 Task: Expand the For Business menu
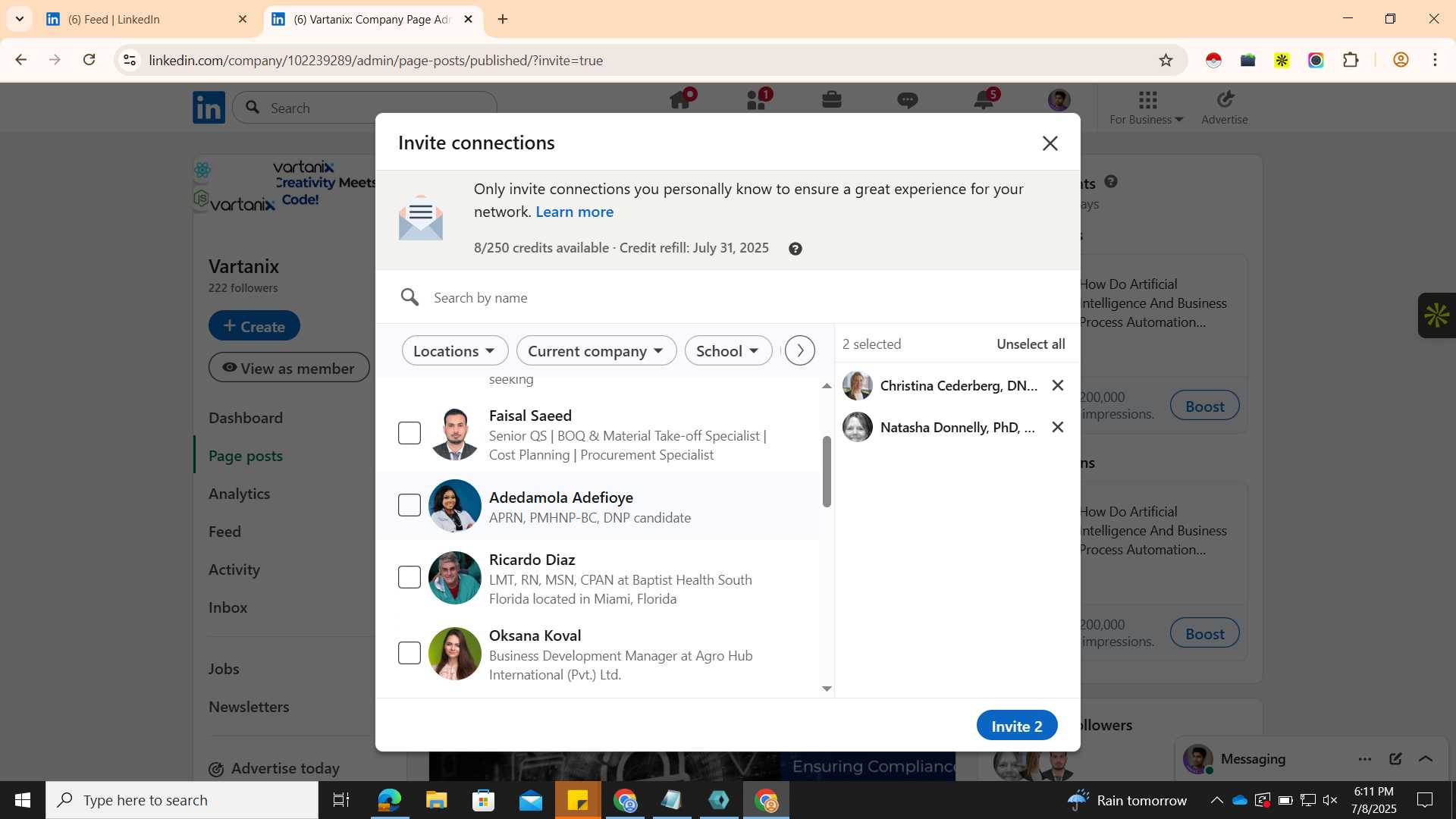click(x=1147, y=108)
